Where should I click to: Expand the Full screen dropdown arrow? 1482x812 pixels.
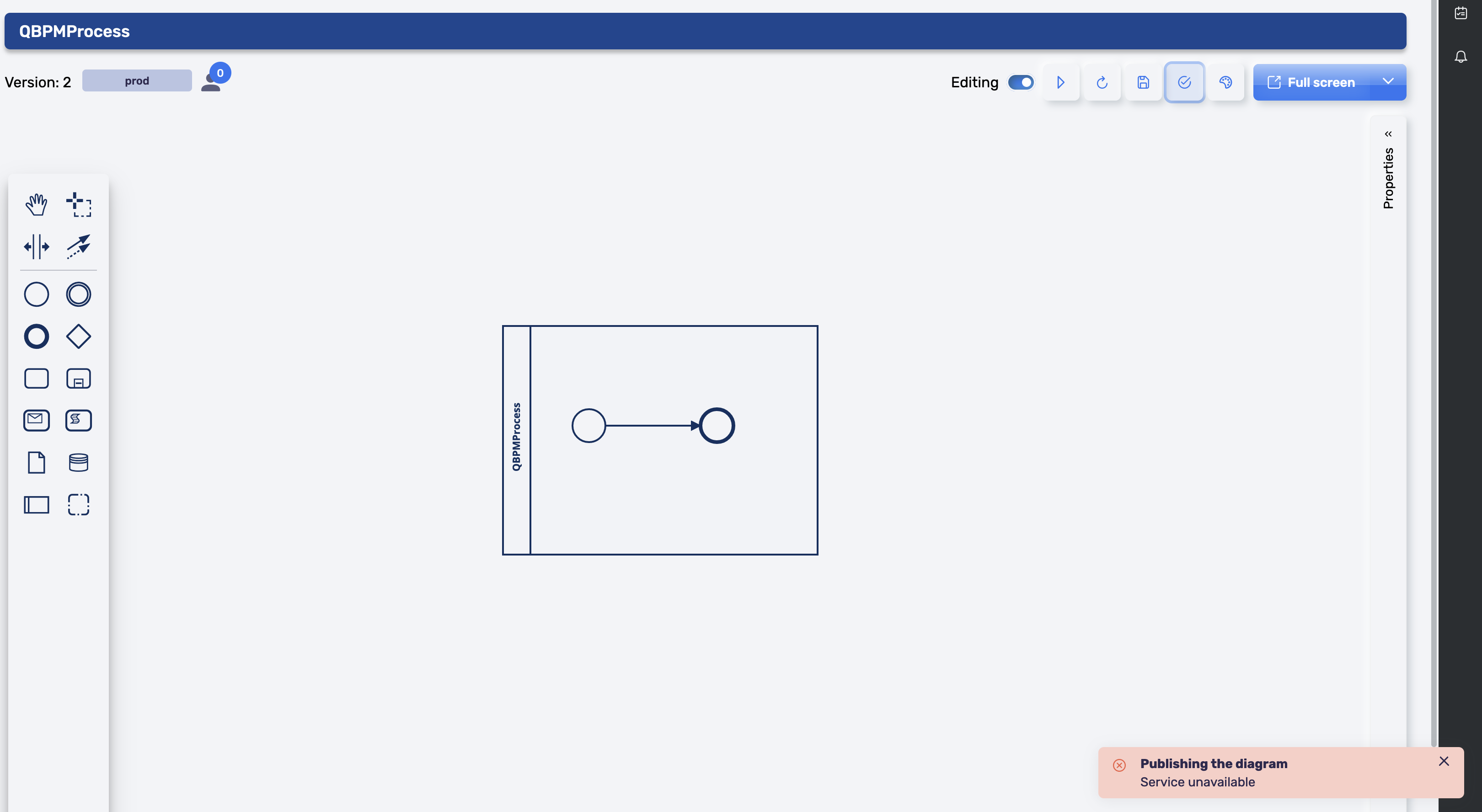pyautogui.click(x=1389, y=81)
